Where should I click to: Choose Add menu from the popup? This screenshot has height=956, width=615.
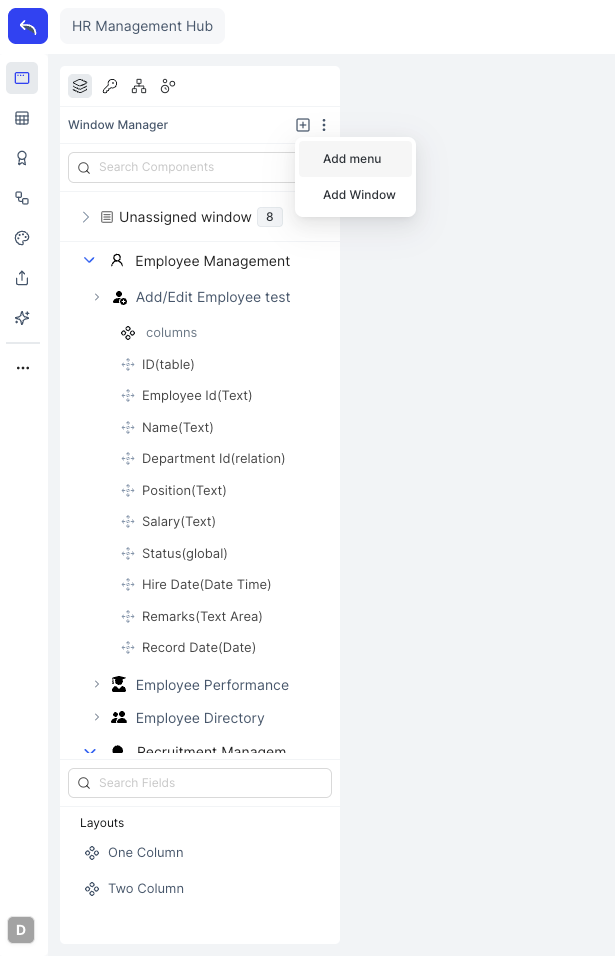[x=355, y=159]
